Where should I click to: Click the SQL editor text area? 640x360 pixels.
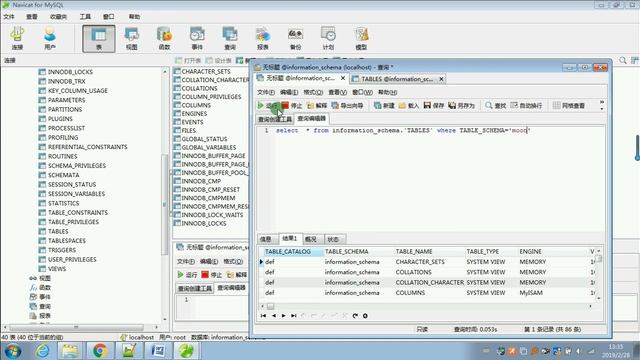[439, 178]
